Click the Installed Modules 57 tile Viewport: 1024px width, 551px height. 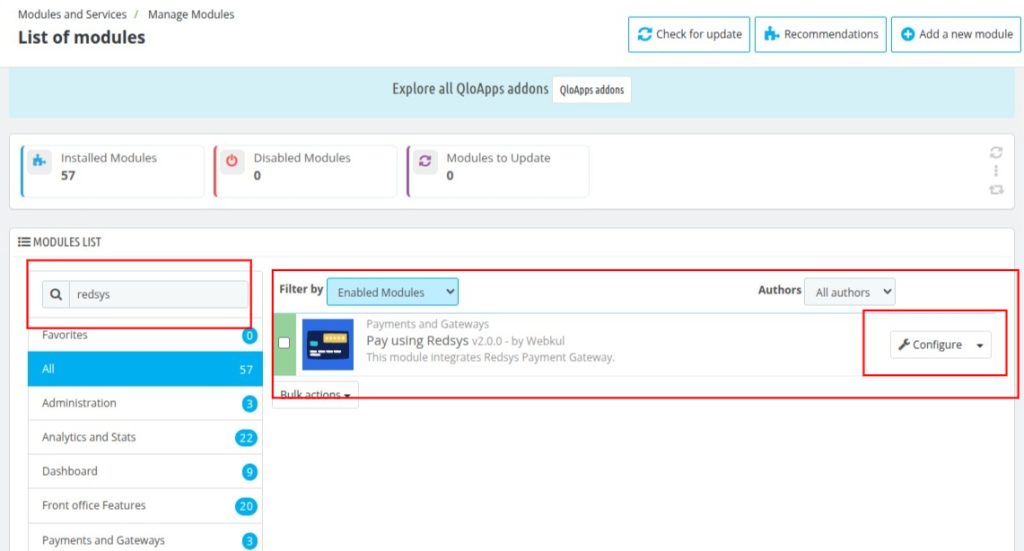coord(112,171)
